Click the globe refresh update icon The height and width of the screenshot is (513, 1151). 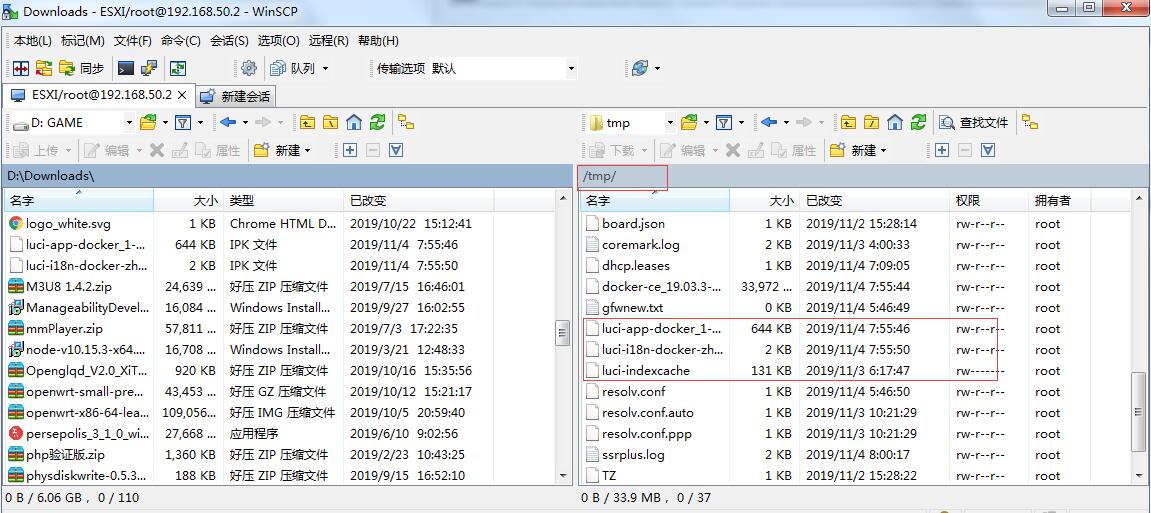click(x=640, y=68)
